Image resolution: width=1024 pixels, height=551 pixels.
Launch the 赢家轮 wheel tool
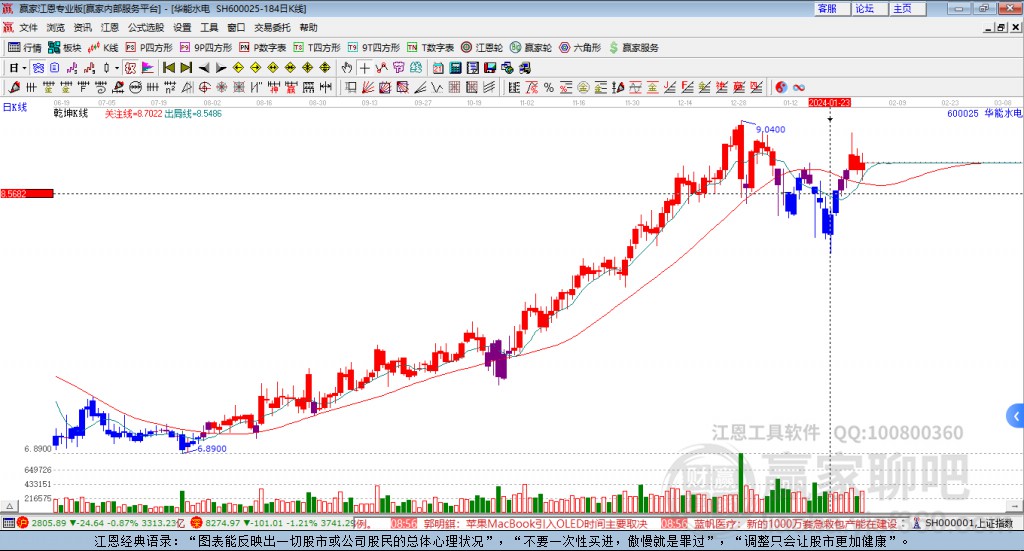[x=531, y=48]
